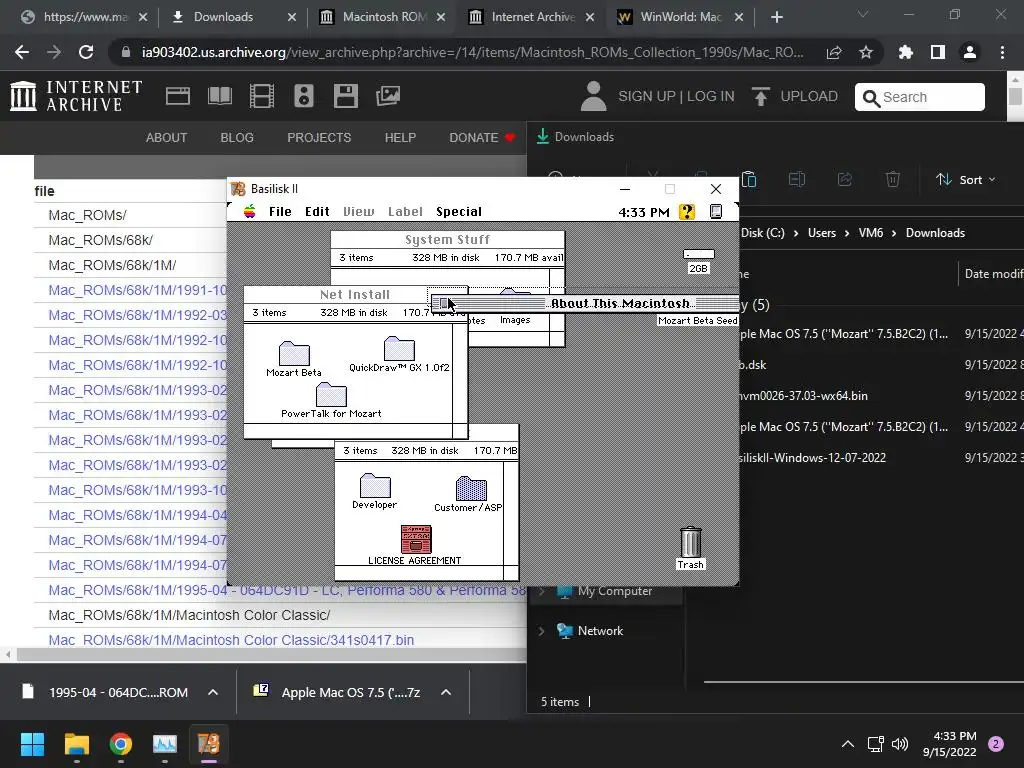
Task: Click the Balloon Help question mark icon
Action: [x=686, y=212]
